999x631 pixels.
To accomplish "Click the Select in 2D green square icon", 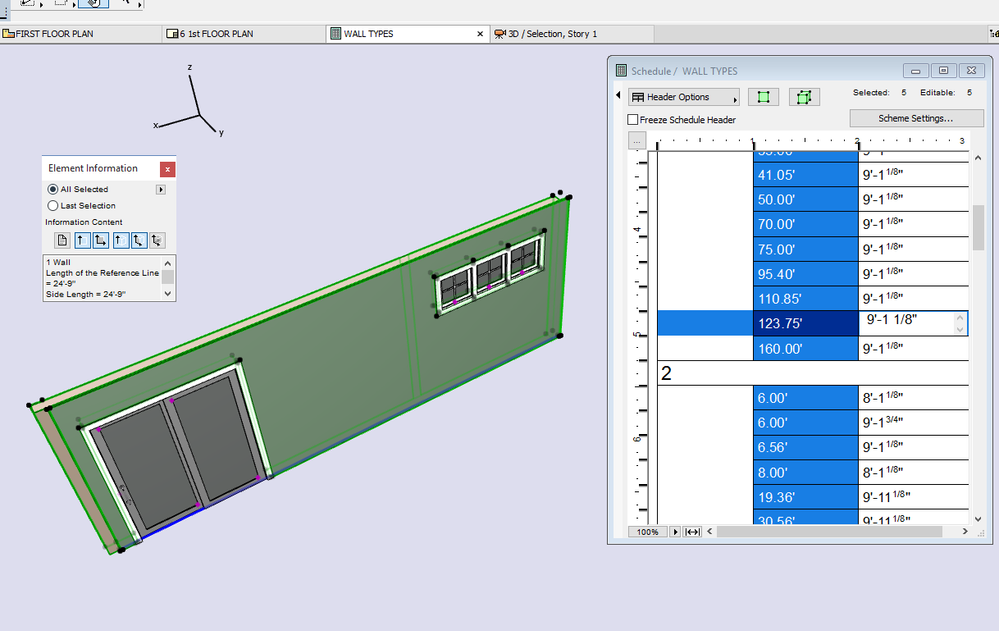I will pos(763,97).
